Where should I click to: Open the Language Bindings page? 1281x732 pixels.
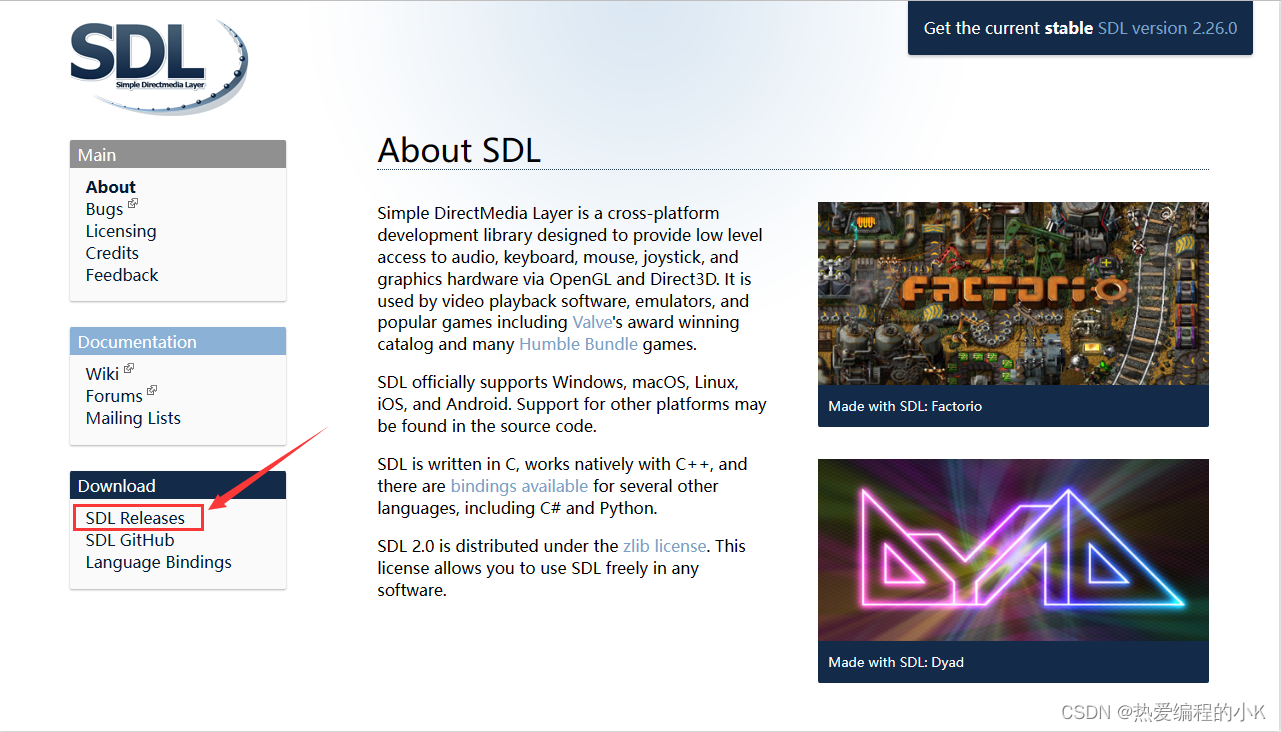pyautogui.click(x=158, y=562)
